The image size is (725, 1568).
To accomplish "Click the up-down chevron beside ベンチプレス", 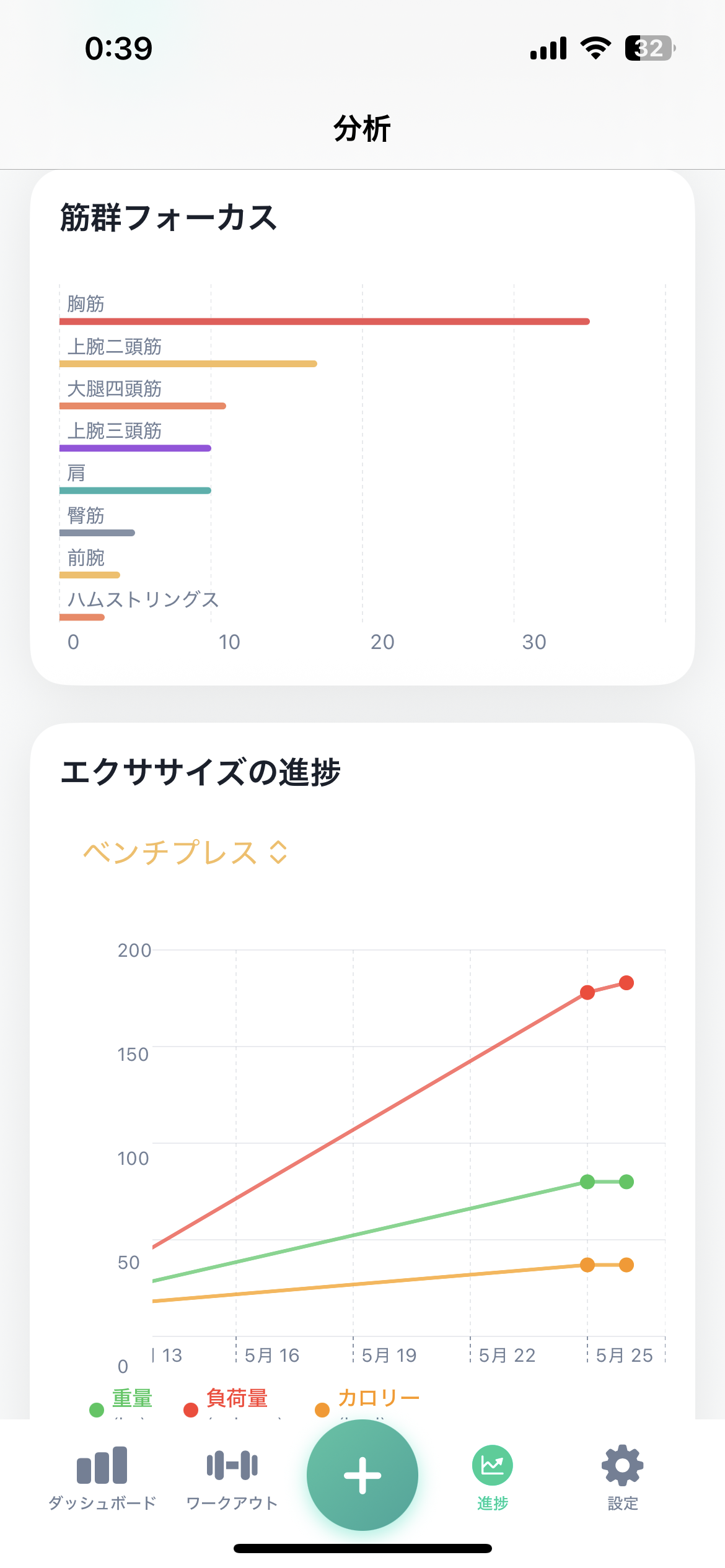I will tap(279, 852).
